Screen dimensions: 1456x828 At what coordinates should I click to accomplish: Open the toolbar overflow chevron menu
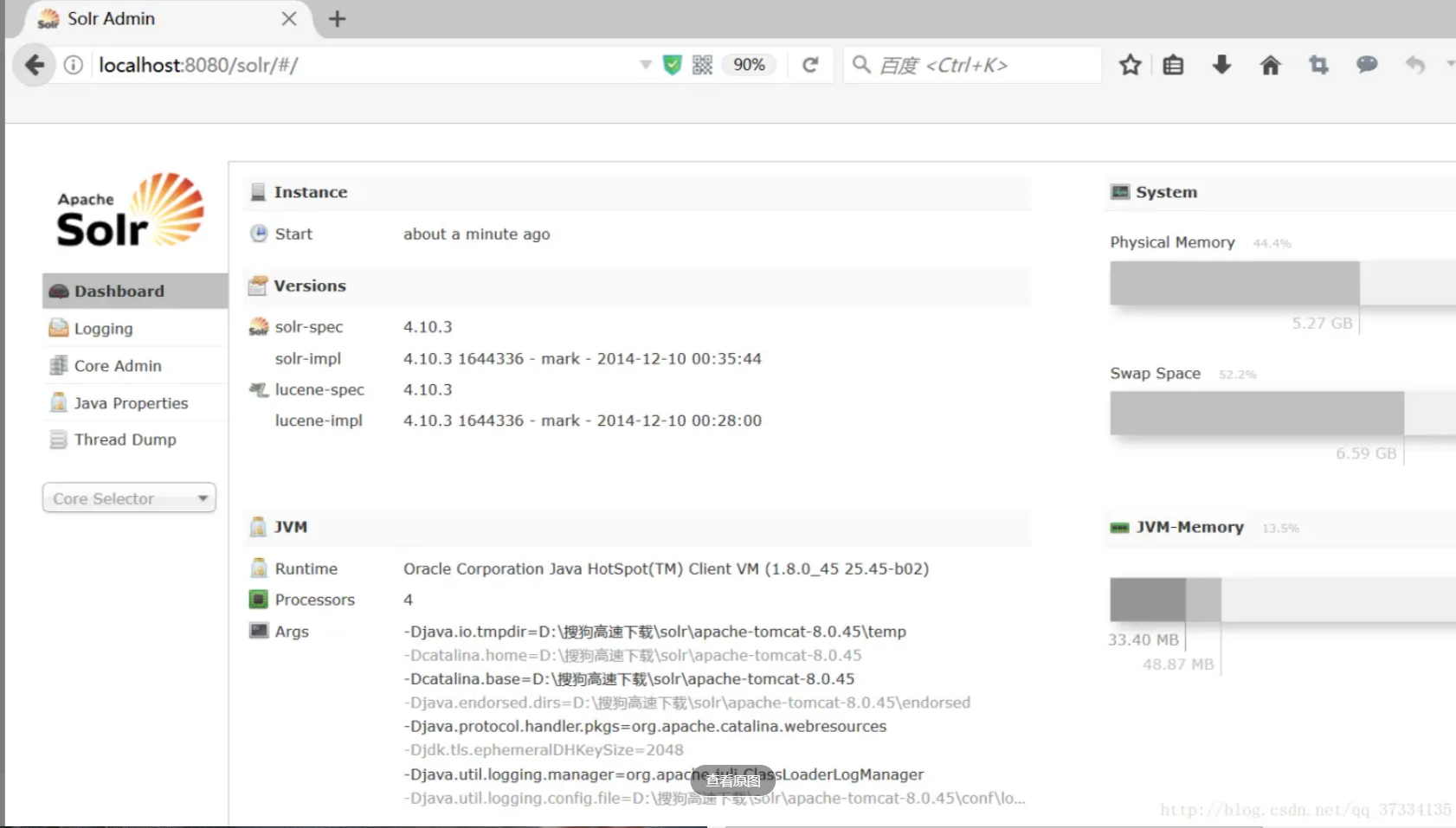tap(1451, 64)
